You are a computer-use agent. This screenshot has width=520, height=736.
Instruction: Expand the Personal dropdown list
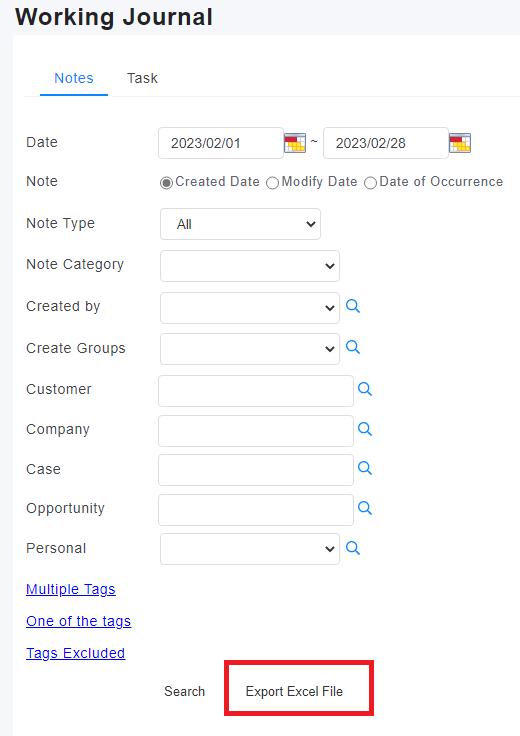[x=250, y=549]
